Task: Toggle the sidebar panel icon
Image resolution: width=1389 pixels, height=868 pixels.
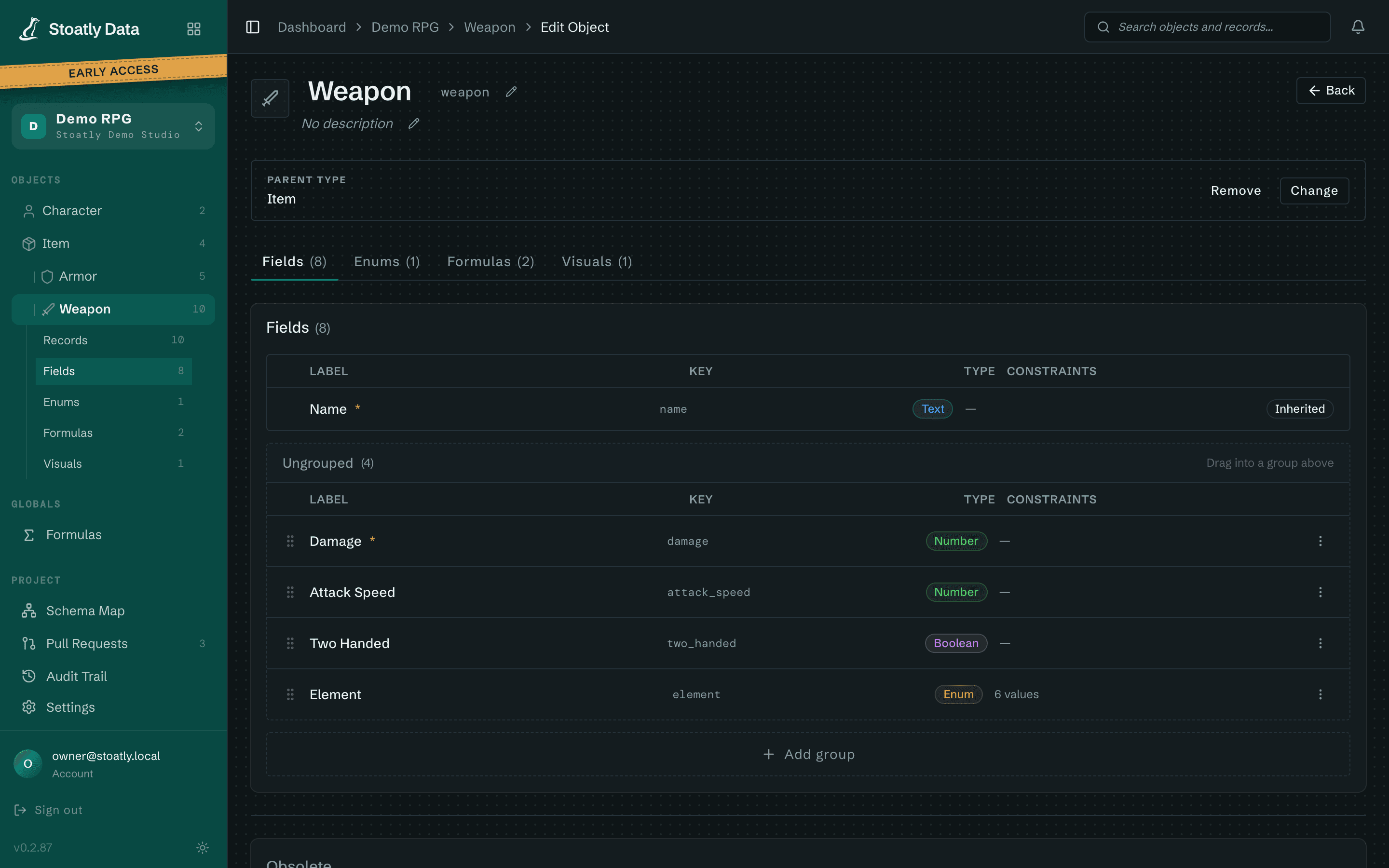Action: point(253,27)
